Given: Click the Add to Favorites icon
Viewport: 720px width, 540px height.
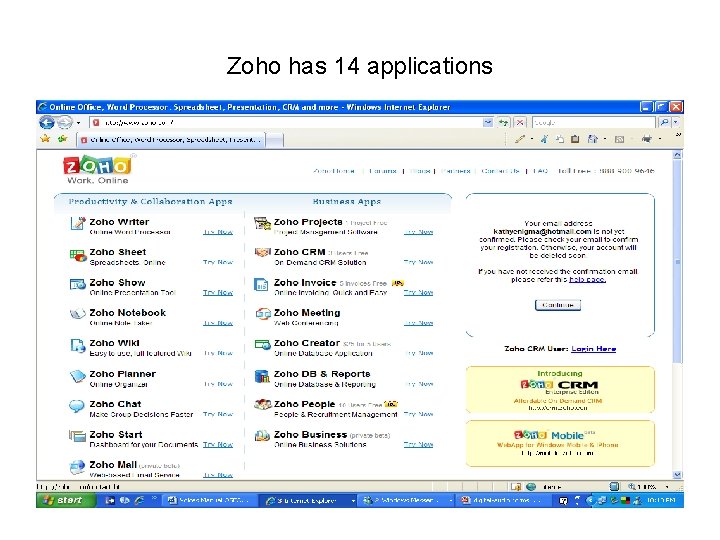Looking at the screenshot, I should 62,139.
